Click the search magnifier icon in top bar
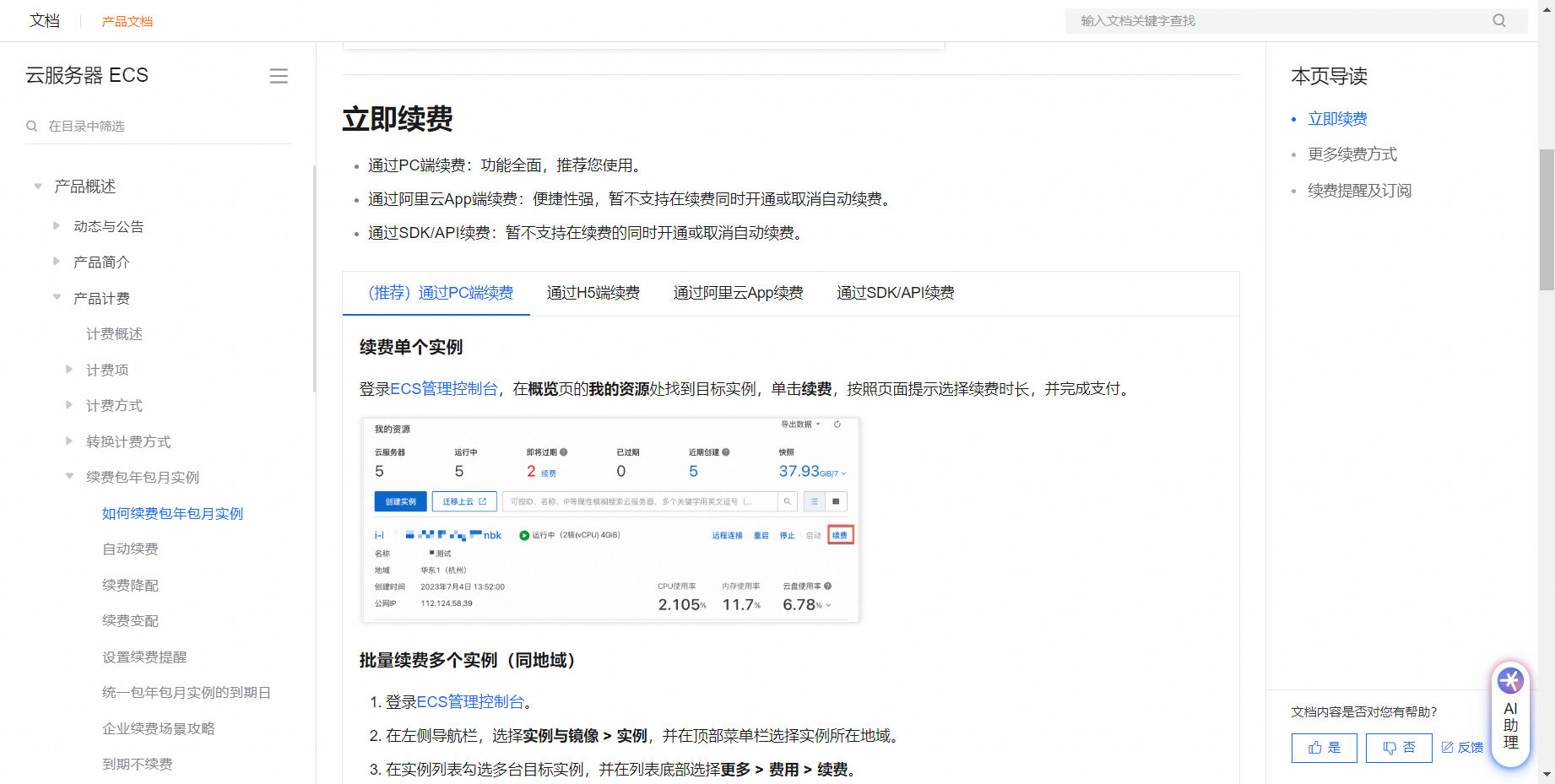The height and width of the screenshot is (784, 1555). coord(1498,21)
